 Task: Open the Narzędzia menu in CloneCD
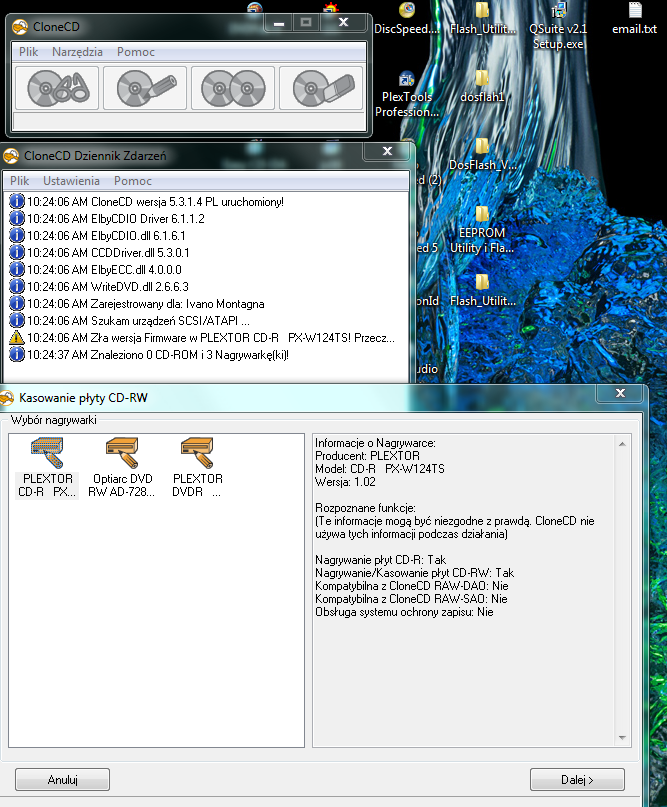click(77, 52)
